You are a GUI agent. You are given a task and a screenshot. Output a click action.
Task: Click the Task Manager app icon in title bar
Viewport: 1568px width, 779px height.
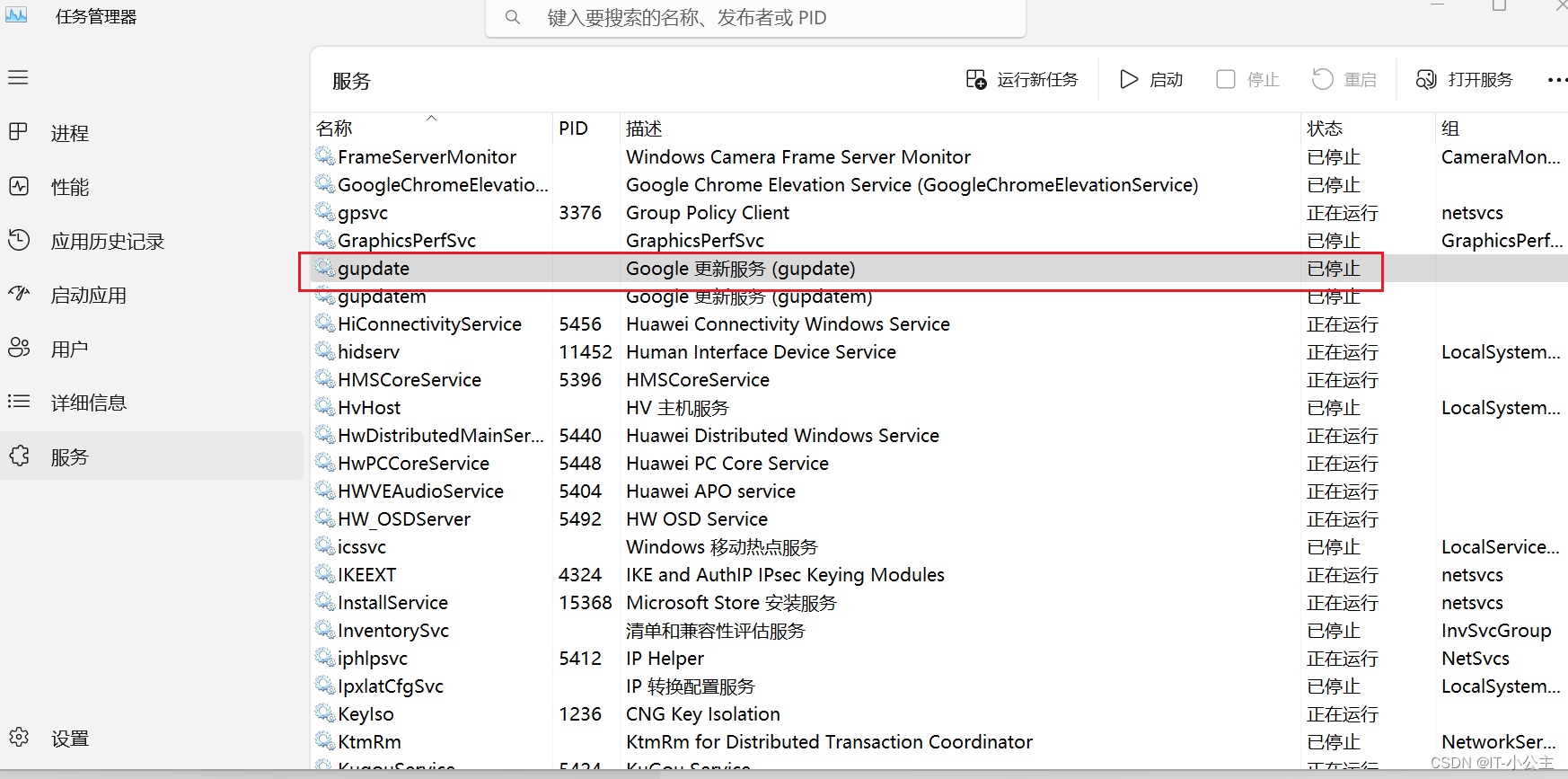tap(16, 14)
